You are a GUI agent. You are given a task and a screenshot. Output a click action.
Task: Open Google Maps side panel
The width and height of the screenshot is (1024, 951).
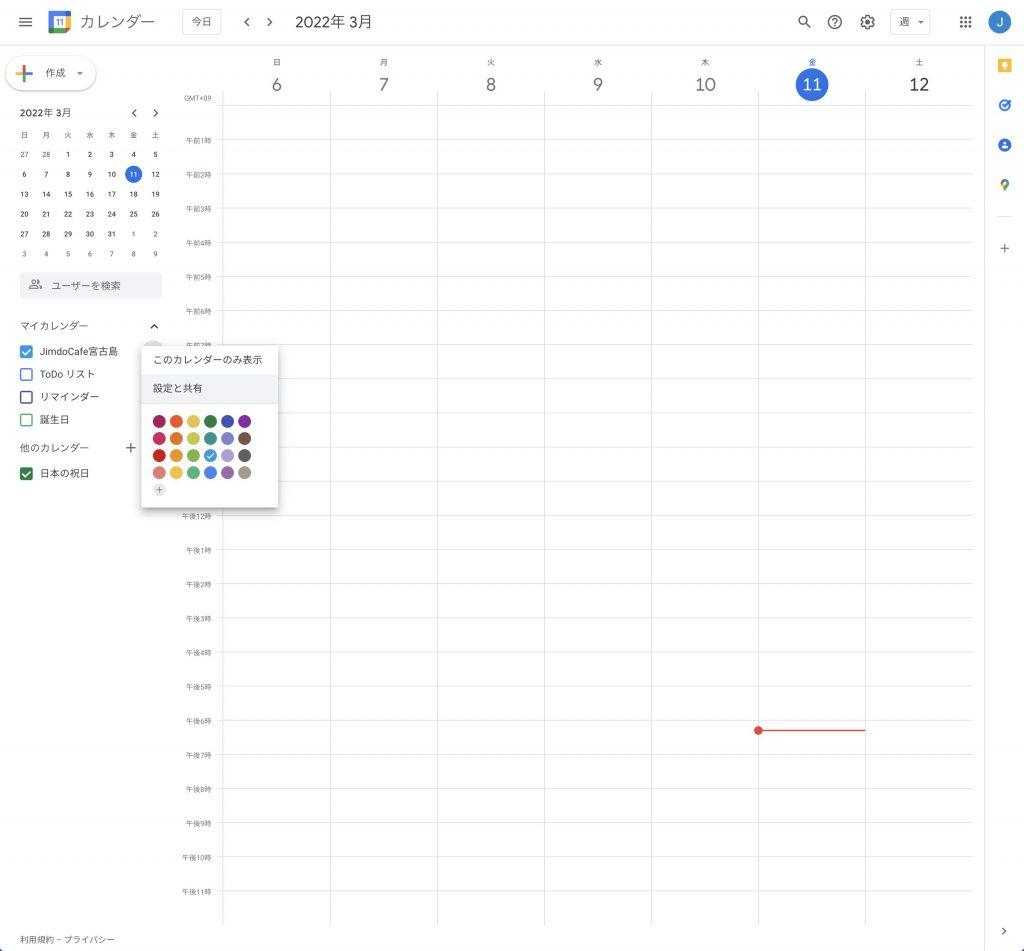click(1004, 185)
